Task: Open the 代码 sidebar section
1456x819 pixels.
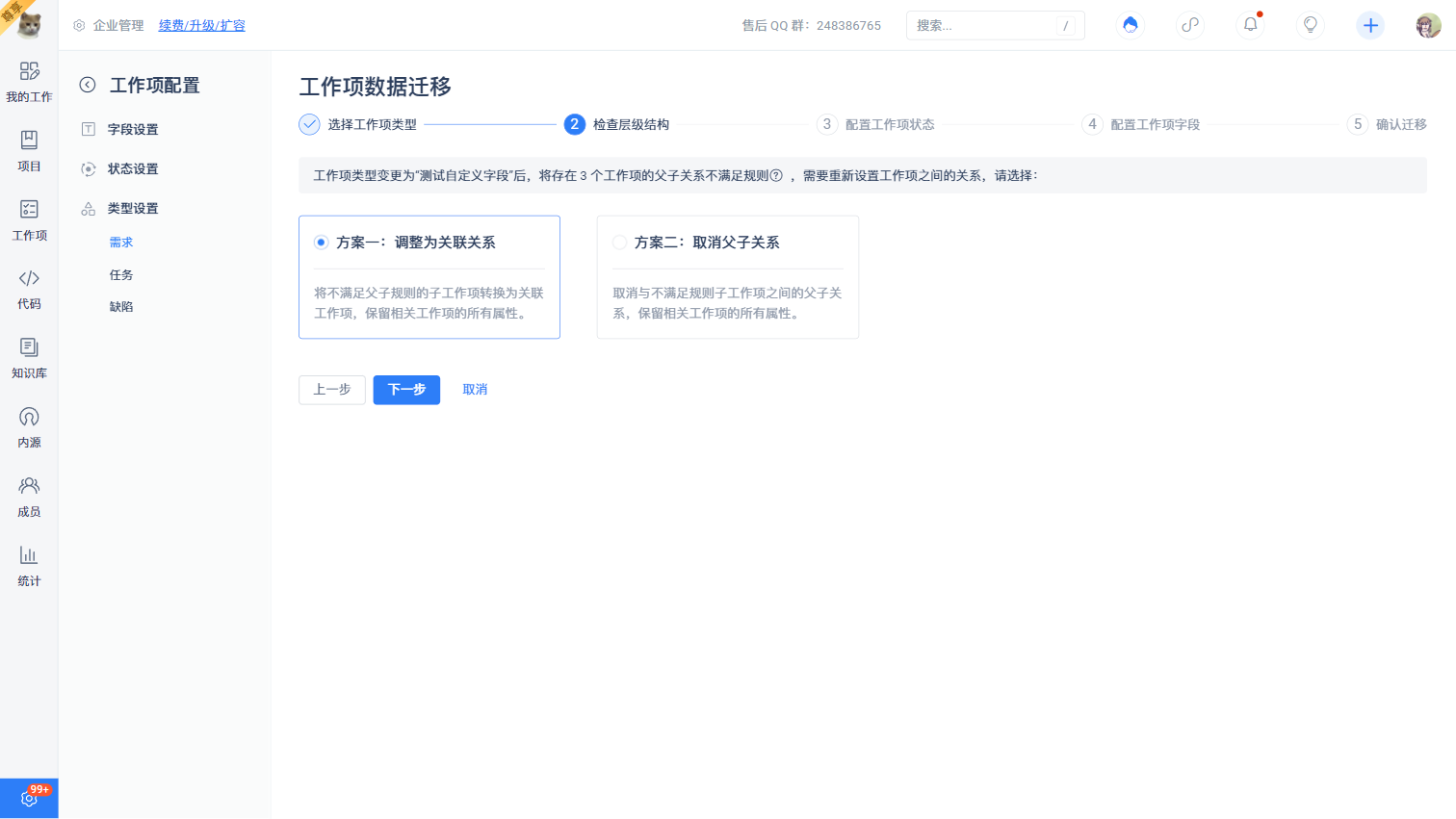Action: [29, 290]
